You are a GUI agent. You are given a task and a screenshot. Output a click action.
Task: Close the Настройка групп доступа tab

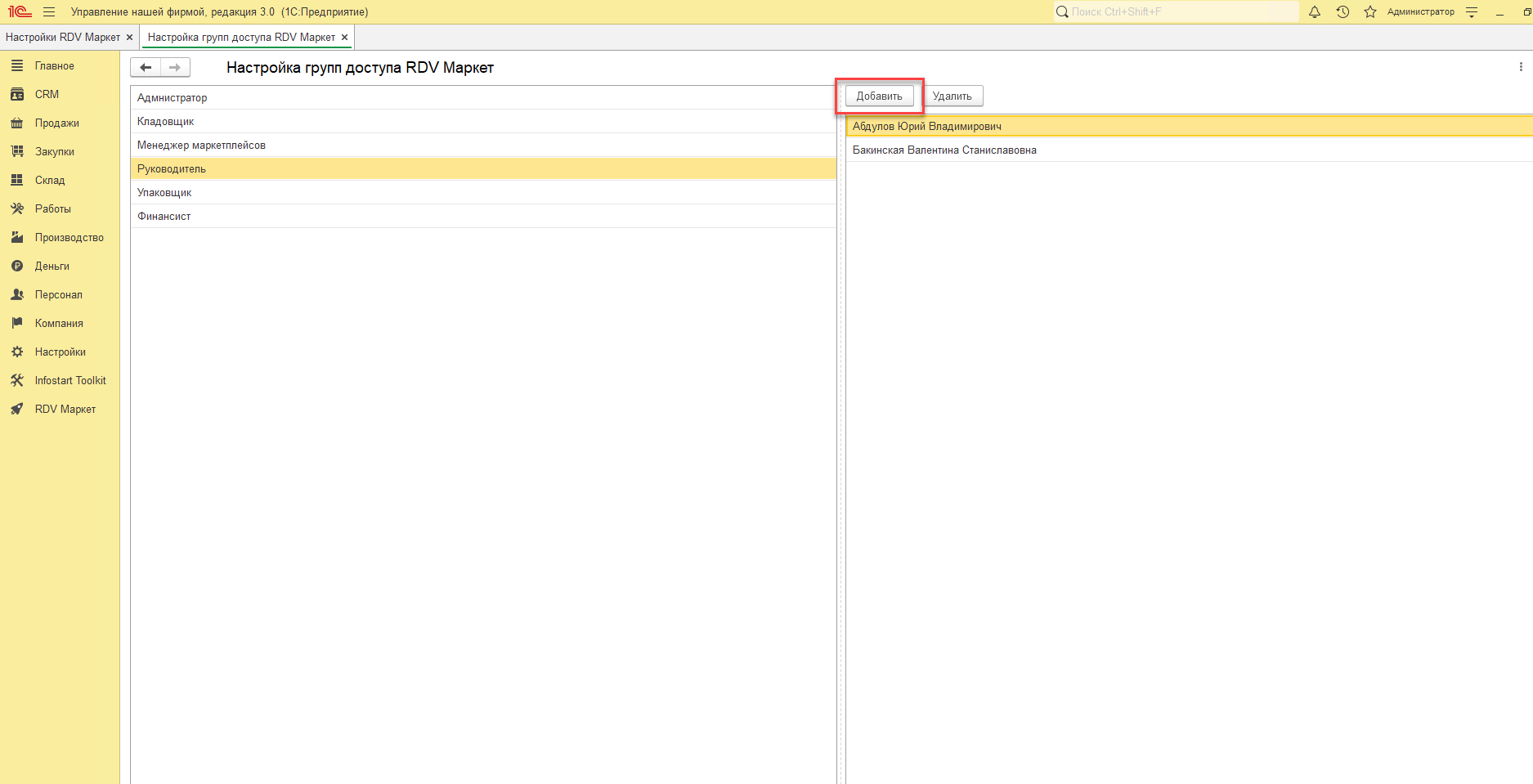point(344,37)
